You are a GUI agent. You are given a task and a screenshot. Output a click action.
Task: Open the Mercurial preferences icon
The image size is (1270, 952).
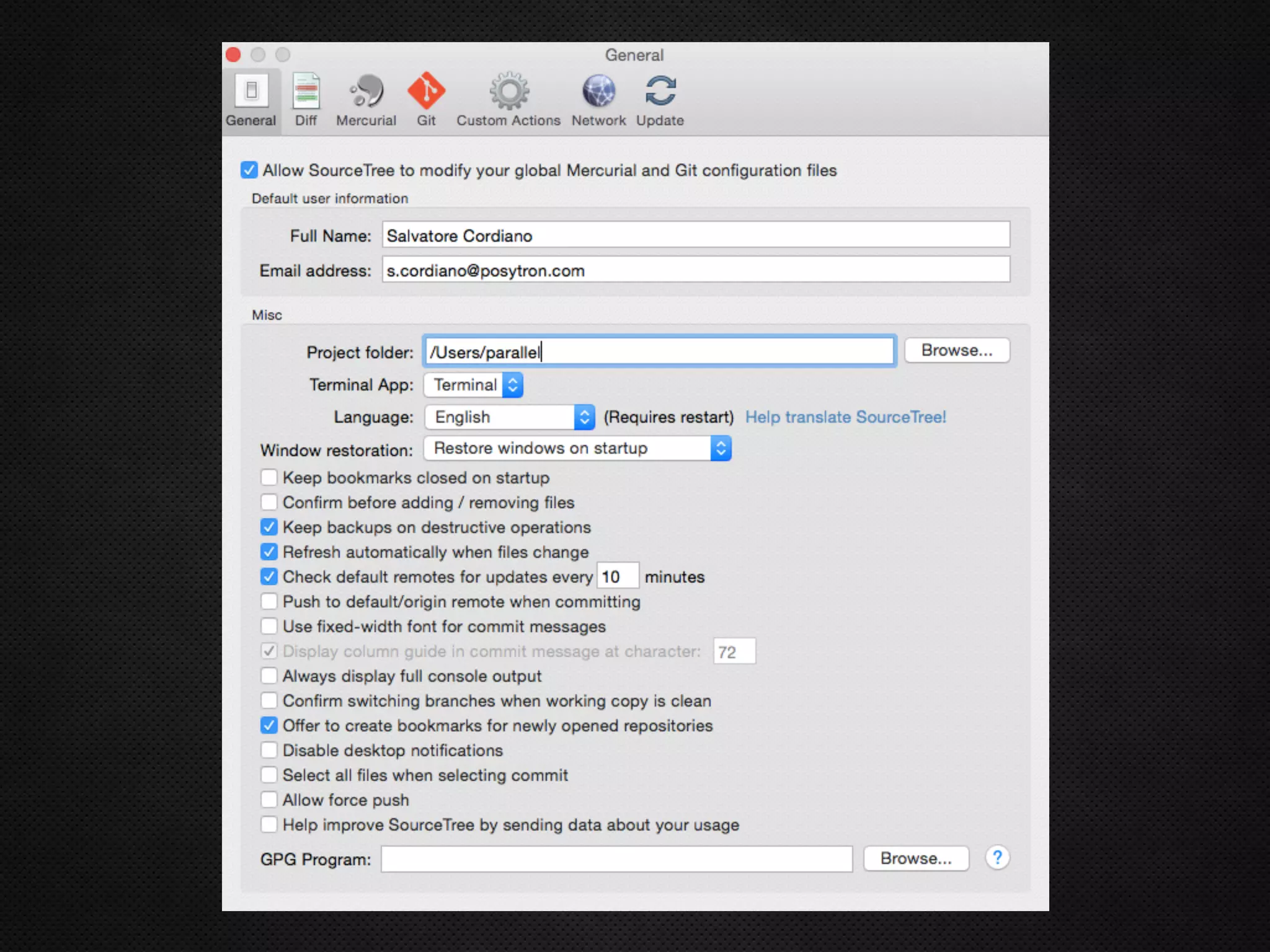[366, 92]
